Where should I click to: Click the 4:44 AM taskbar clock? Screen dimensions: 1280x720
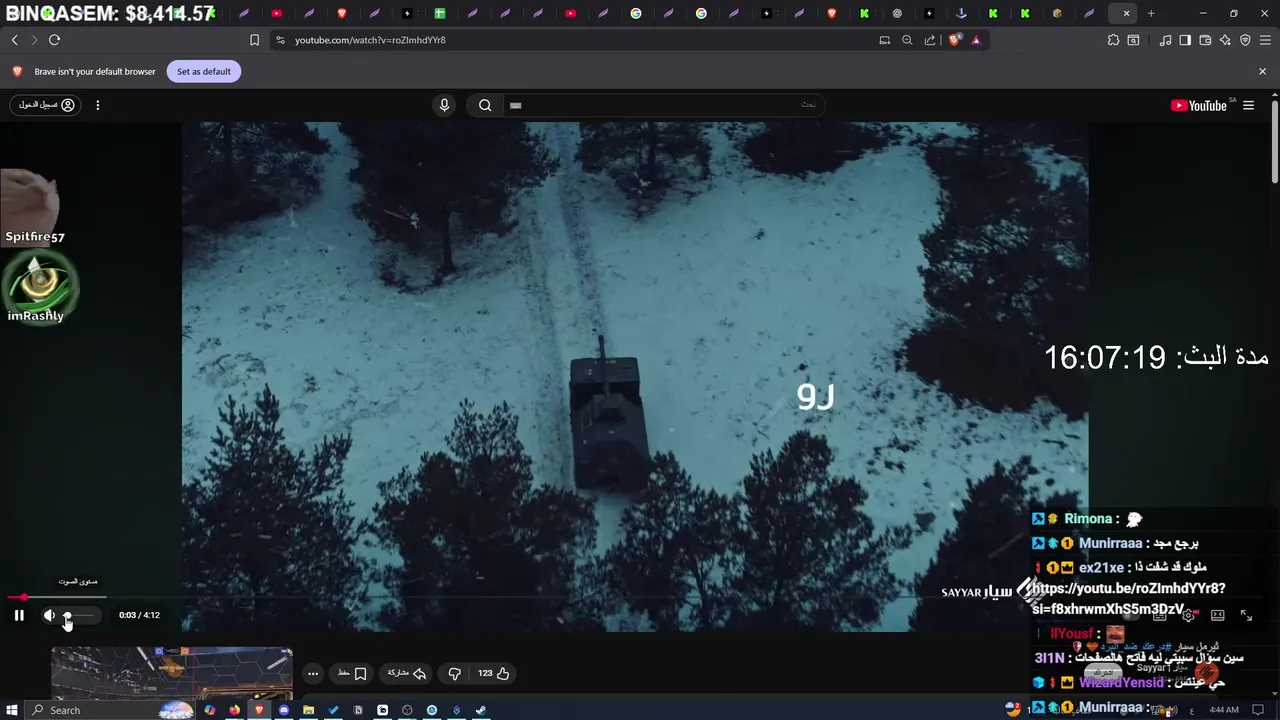[x=1225, y=710]
